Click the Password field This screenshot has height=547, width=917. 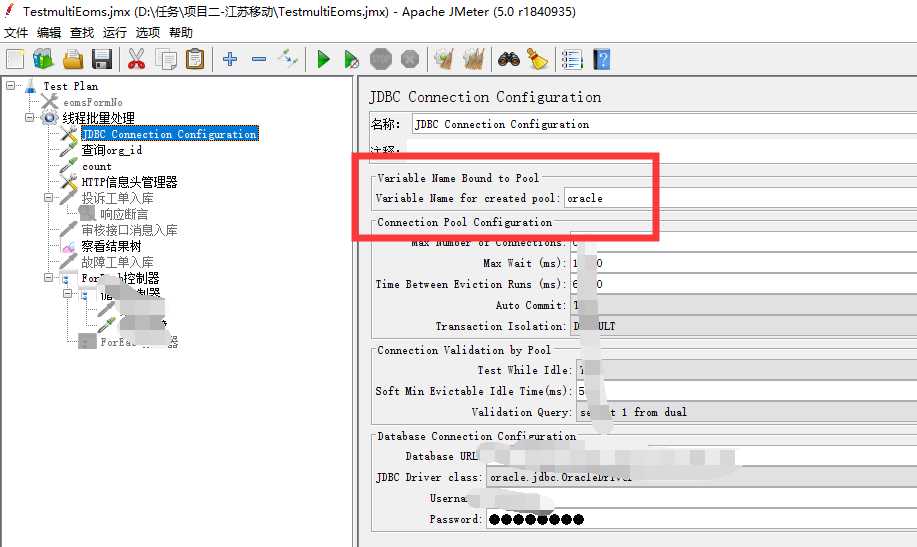pyautogui.click(x=701, y=520)
